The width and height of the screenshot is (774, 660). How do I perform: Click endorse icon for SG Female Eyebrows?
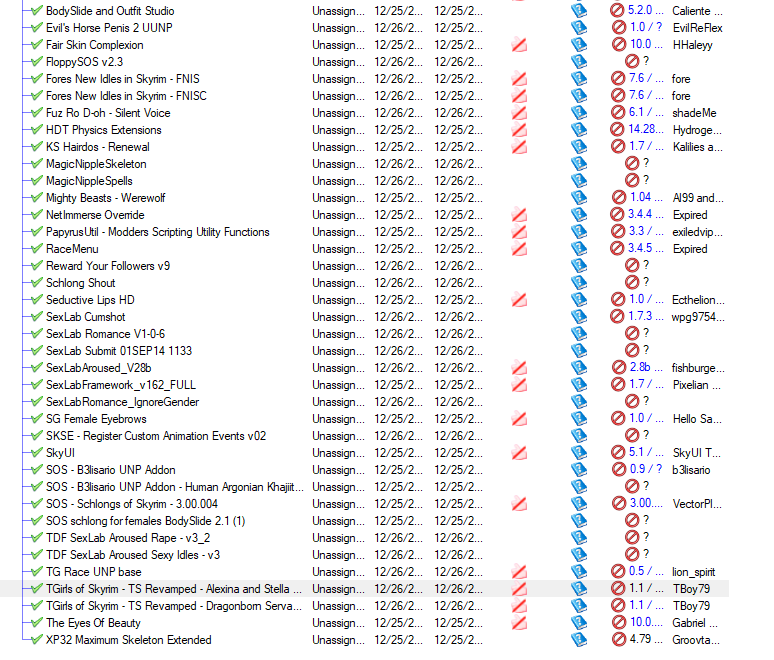click(519, 419)
